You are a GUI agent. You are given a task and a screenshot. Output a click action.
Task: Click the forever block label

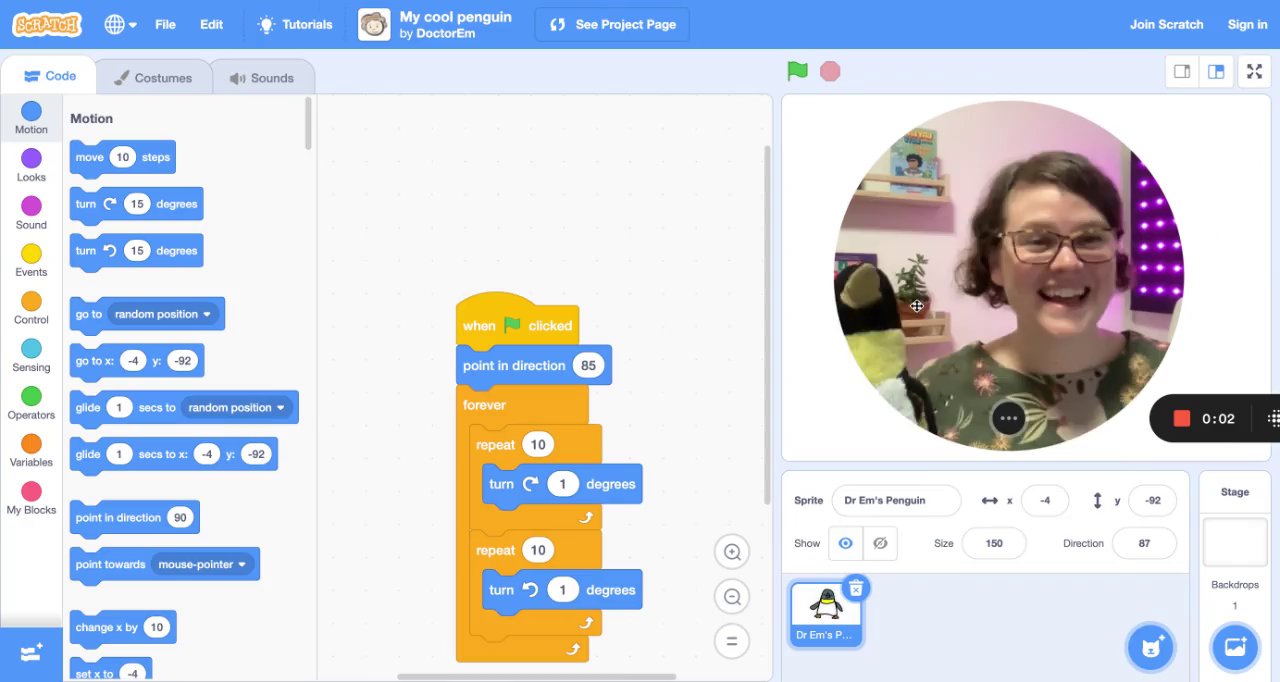click(484, 405)
